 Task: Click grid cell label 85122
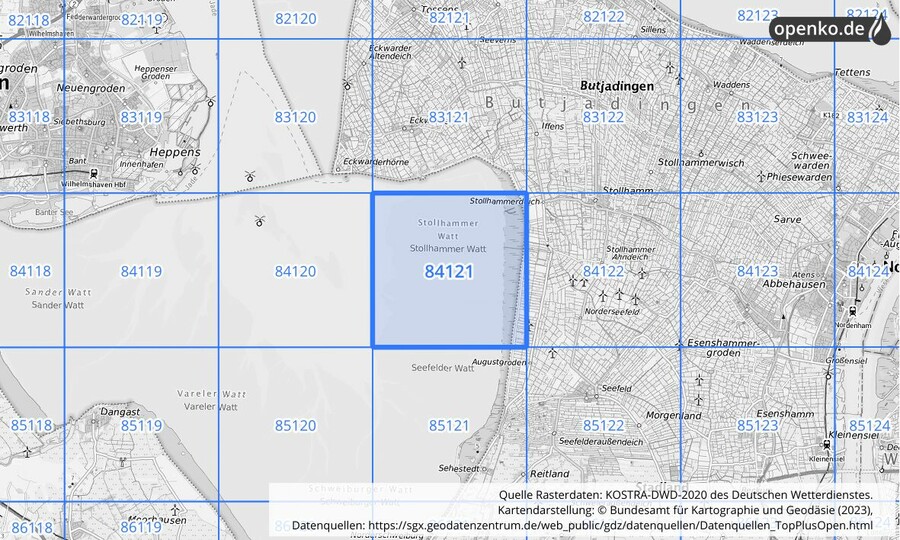603,426
